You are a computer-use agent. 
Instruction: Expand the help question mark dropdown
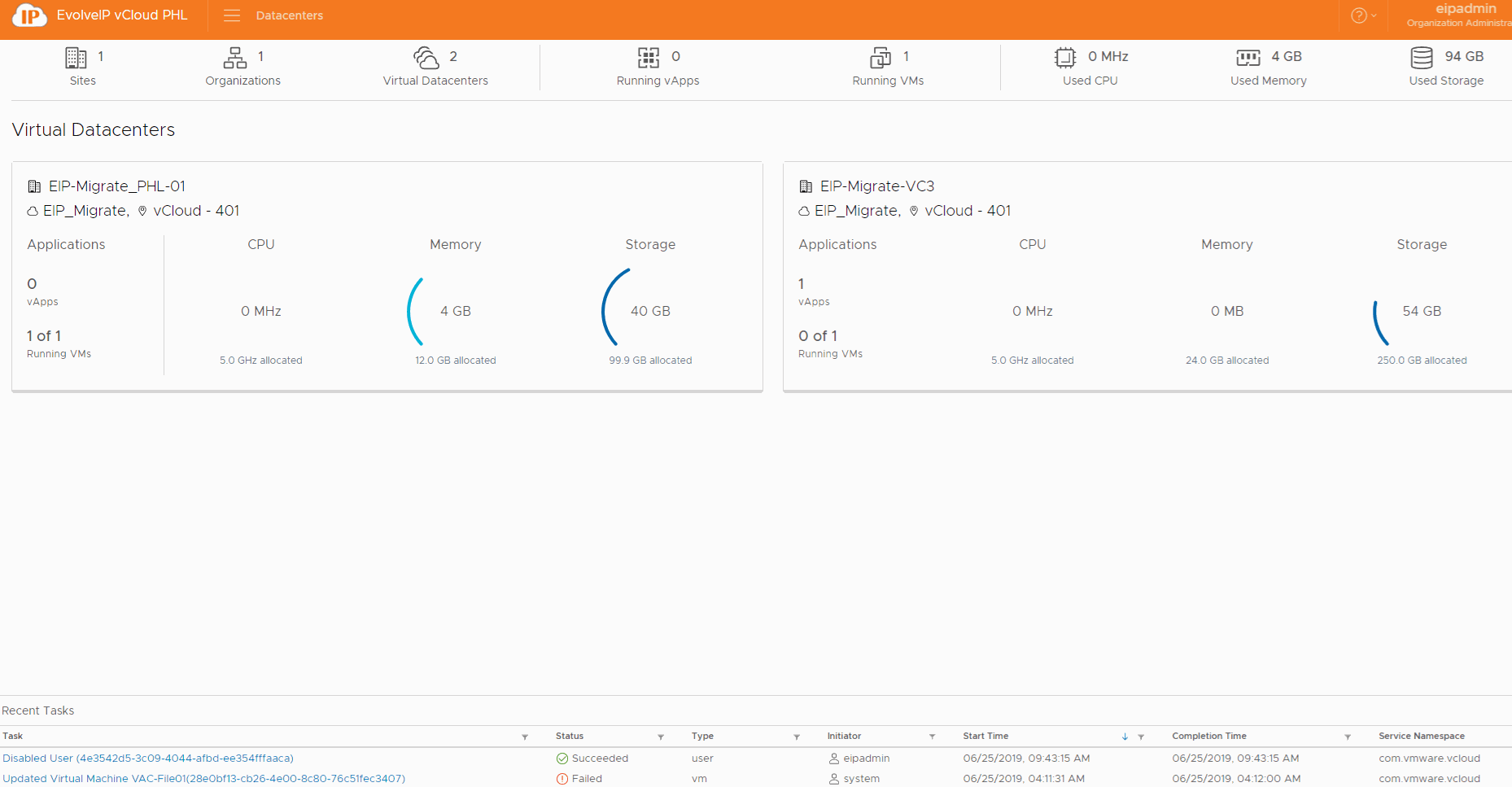pyautogui.click(x=1363, y=15)
